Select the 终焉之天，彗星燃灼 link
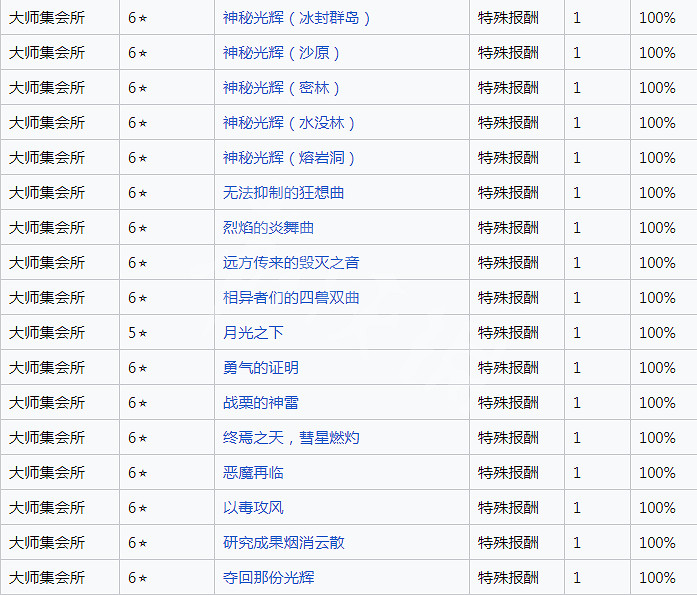The height and width of the screenshot is (595, 697). (291, 438)
